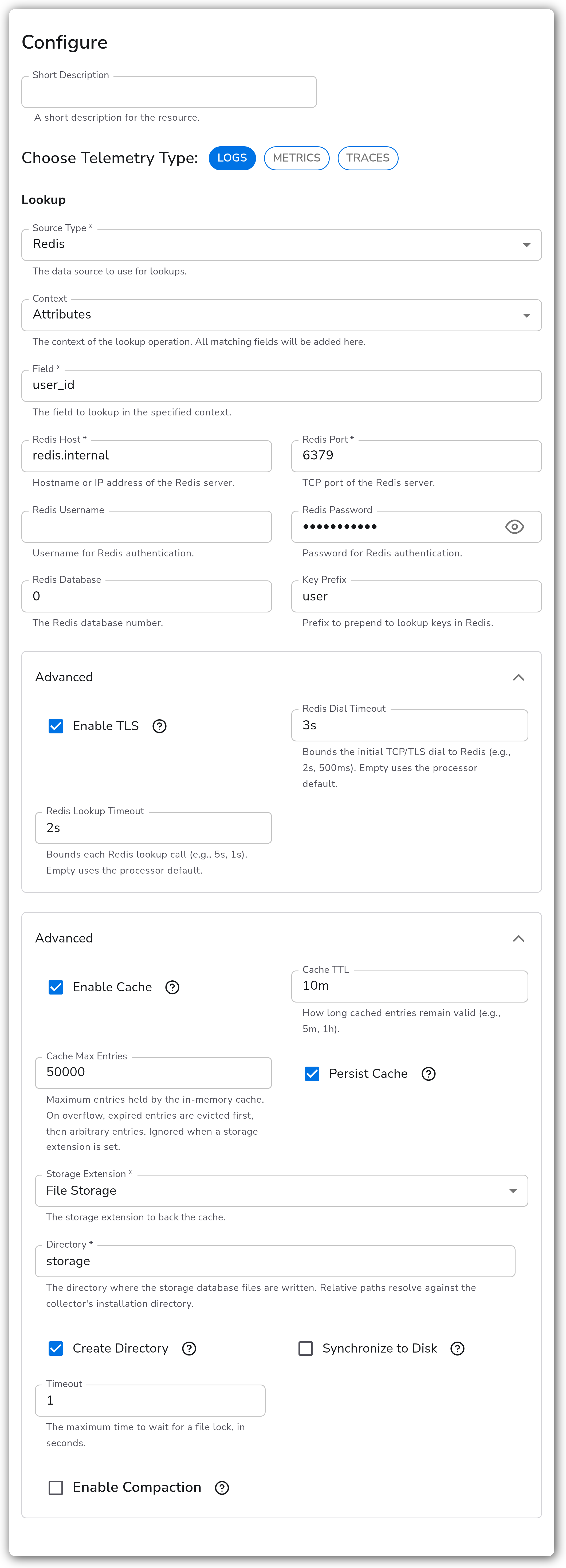Click 'The data source to use for lookups.' text
This screenshot has width=566, height=1568.
(109, 272)
